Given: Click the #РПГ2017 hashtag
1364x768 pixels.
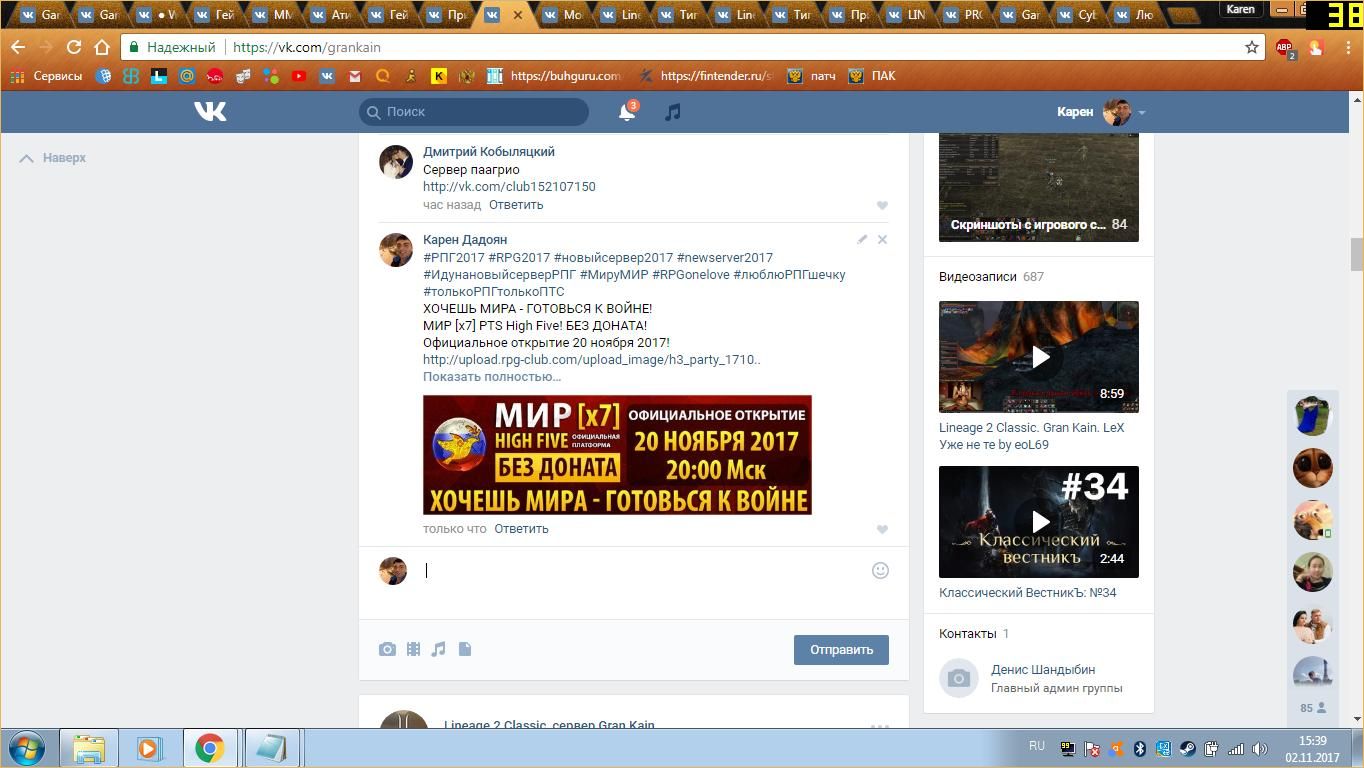Looking at the screenshot, I should [454, 258].
